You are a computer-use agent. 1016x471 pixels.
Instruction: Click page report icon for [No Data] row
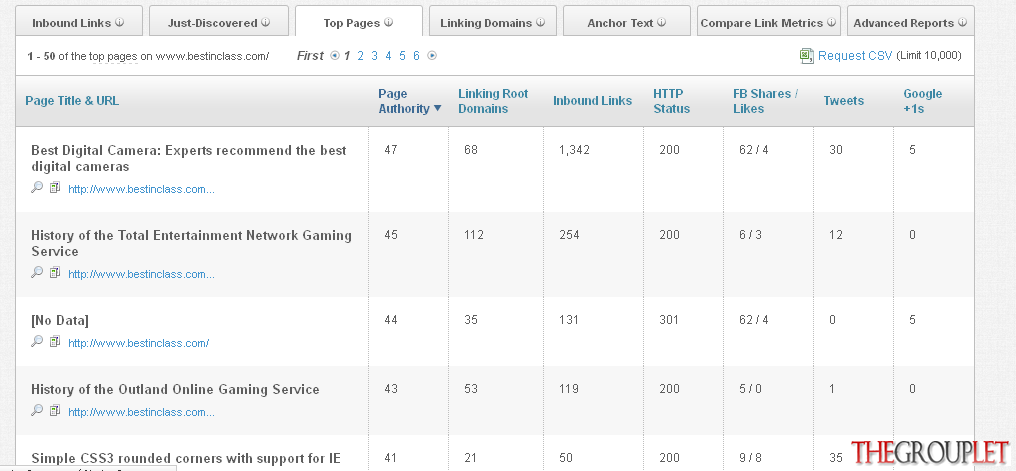(55, 341)
